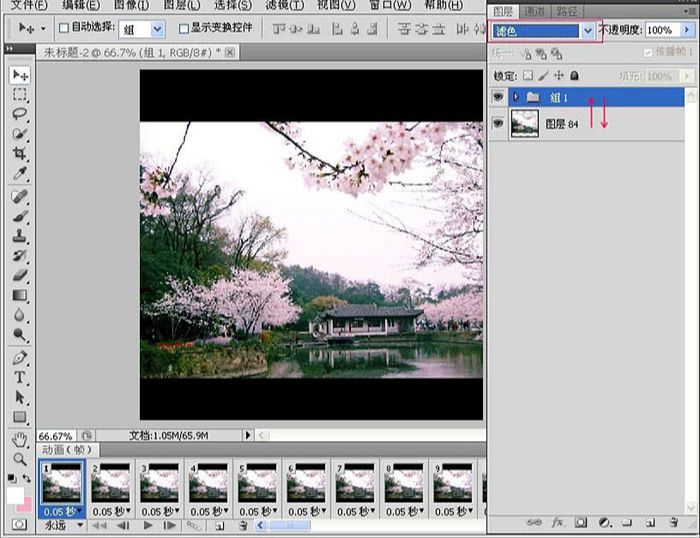
Task: Click add layer style fx icon
Action: point(557,522)
